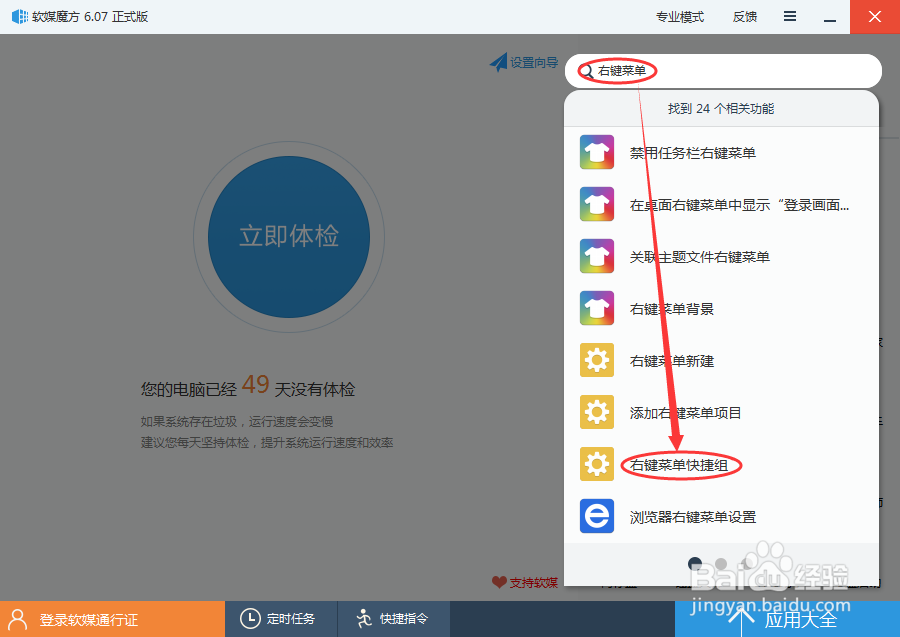Click the second pagination dot

point(722,564)
